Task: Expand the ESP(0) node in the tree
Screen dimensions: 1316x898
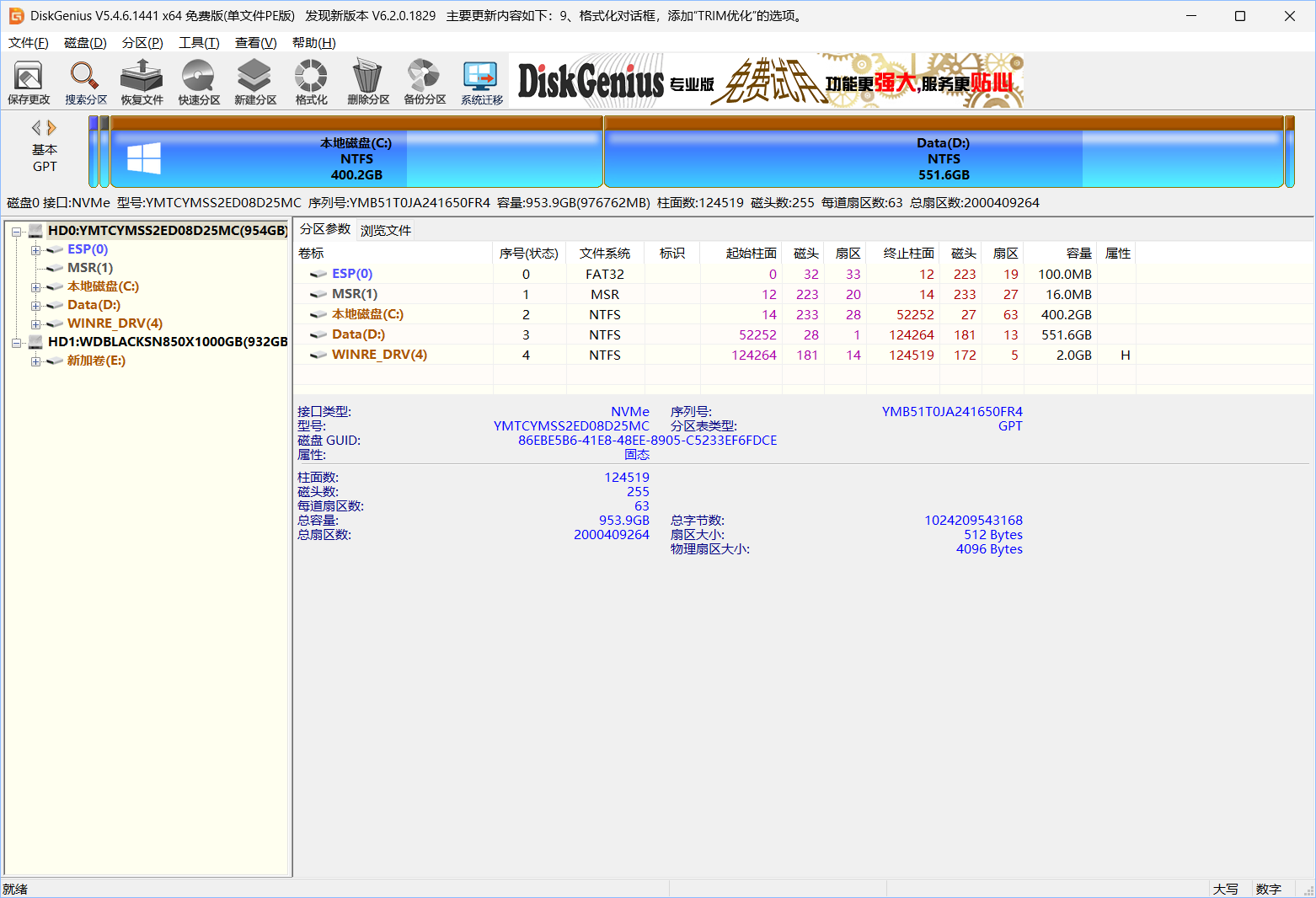Action: tap(35, 249)
